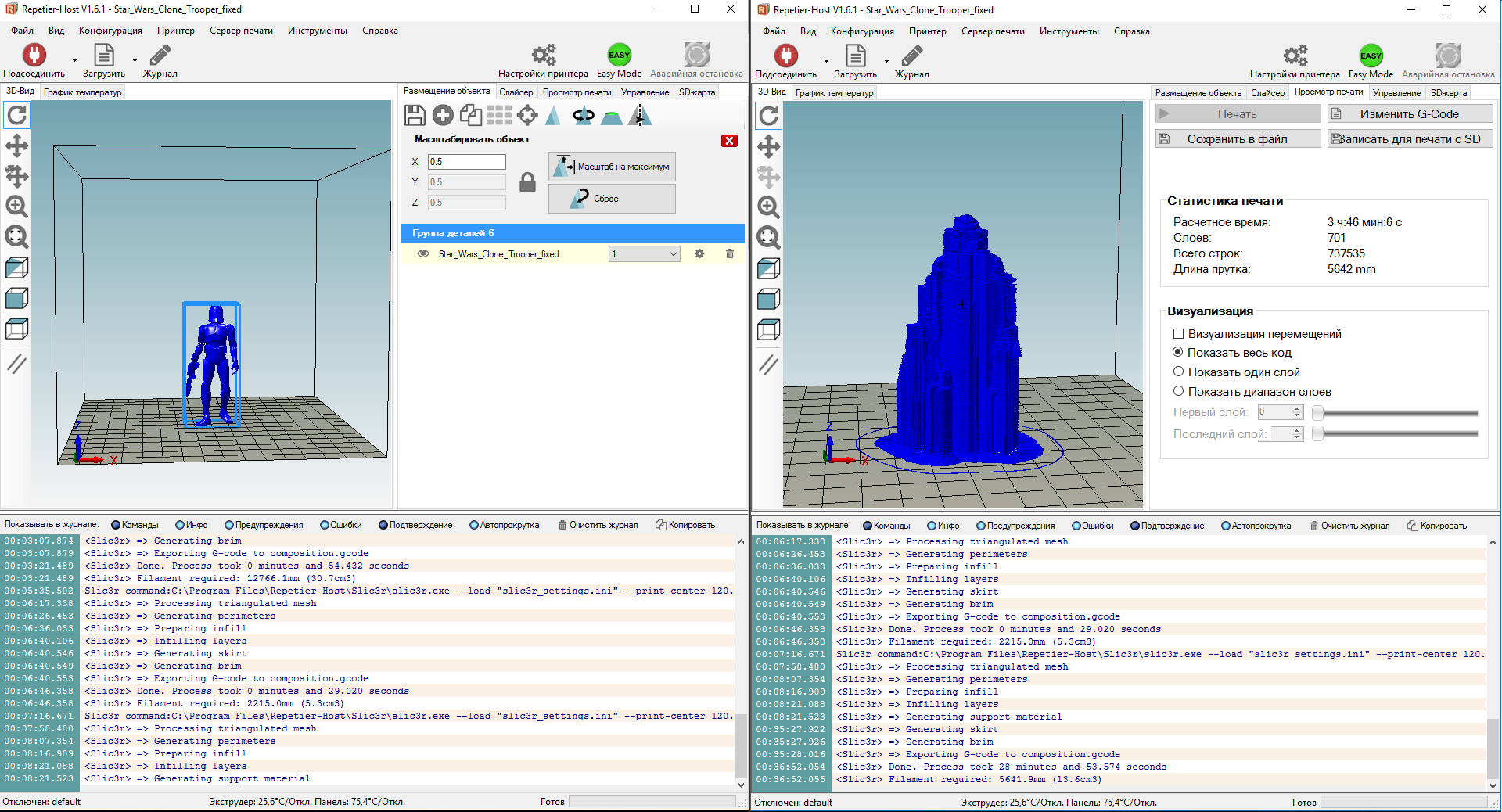Click the Первый слой slider
Image resolution: width=1502 pixels, height=812 pixels.
pyautogui.click(x=1396, y=412)
